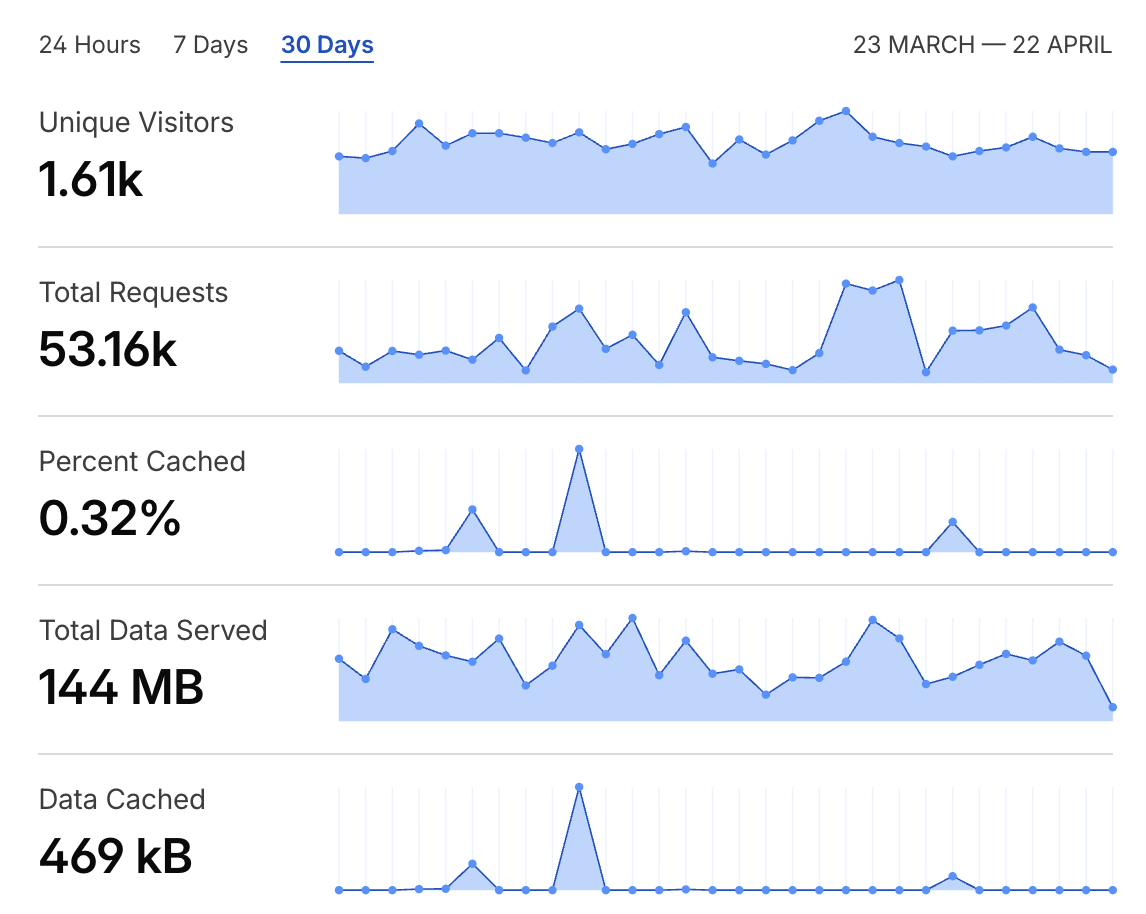Click the last data point in Total Data Served chart
Image resolution: width=1146 pixels, height=914 pixels.
click(1113, 707)
